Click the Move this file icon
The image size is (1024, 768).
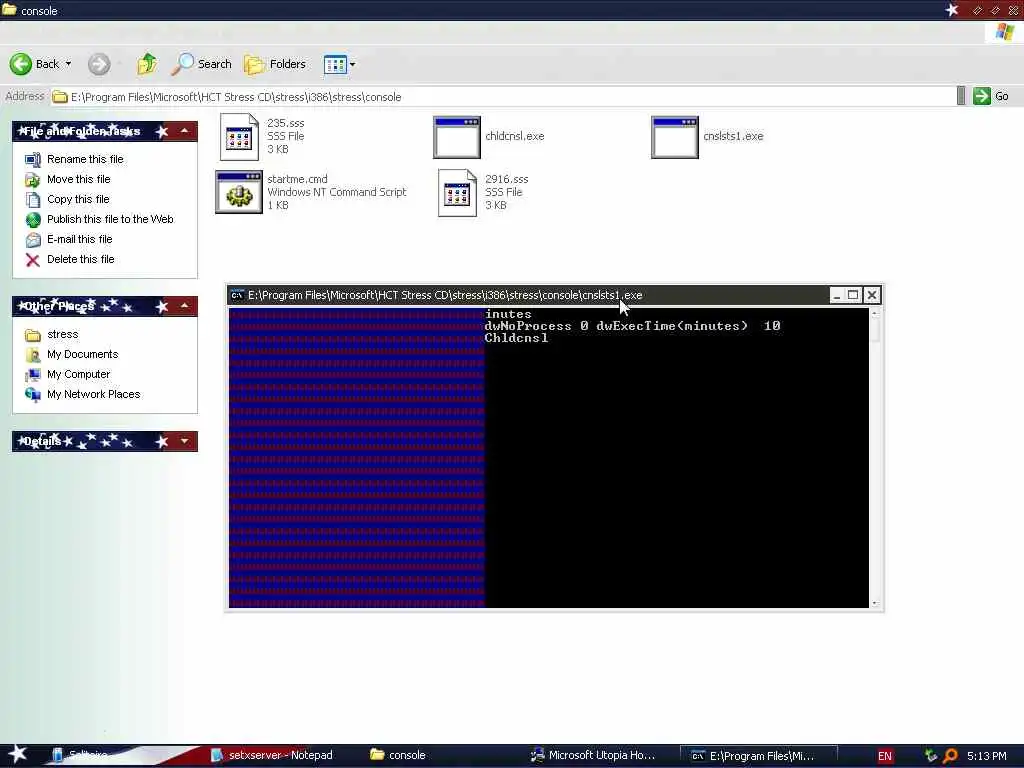tap(33, 180)
